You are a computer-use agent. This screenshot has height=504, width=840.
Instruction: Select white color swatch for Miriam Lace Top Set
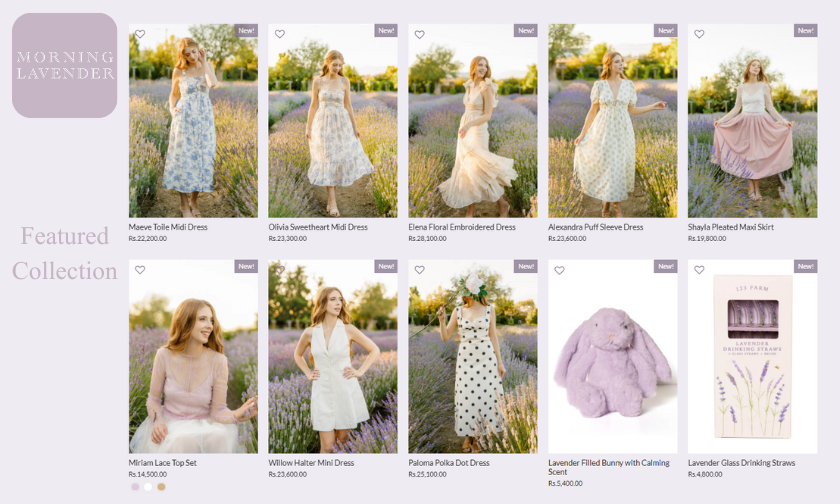(148, 487)
